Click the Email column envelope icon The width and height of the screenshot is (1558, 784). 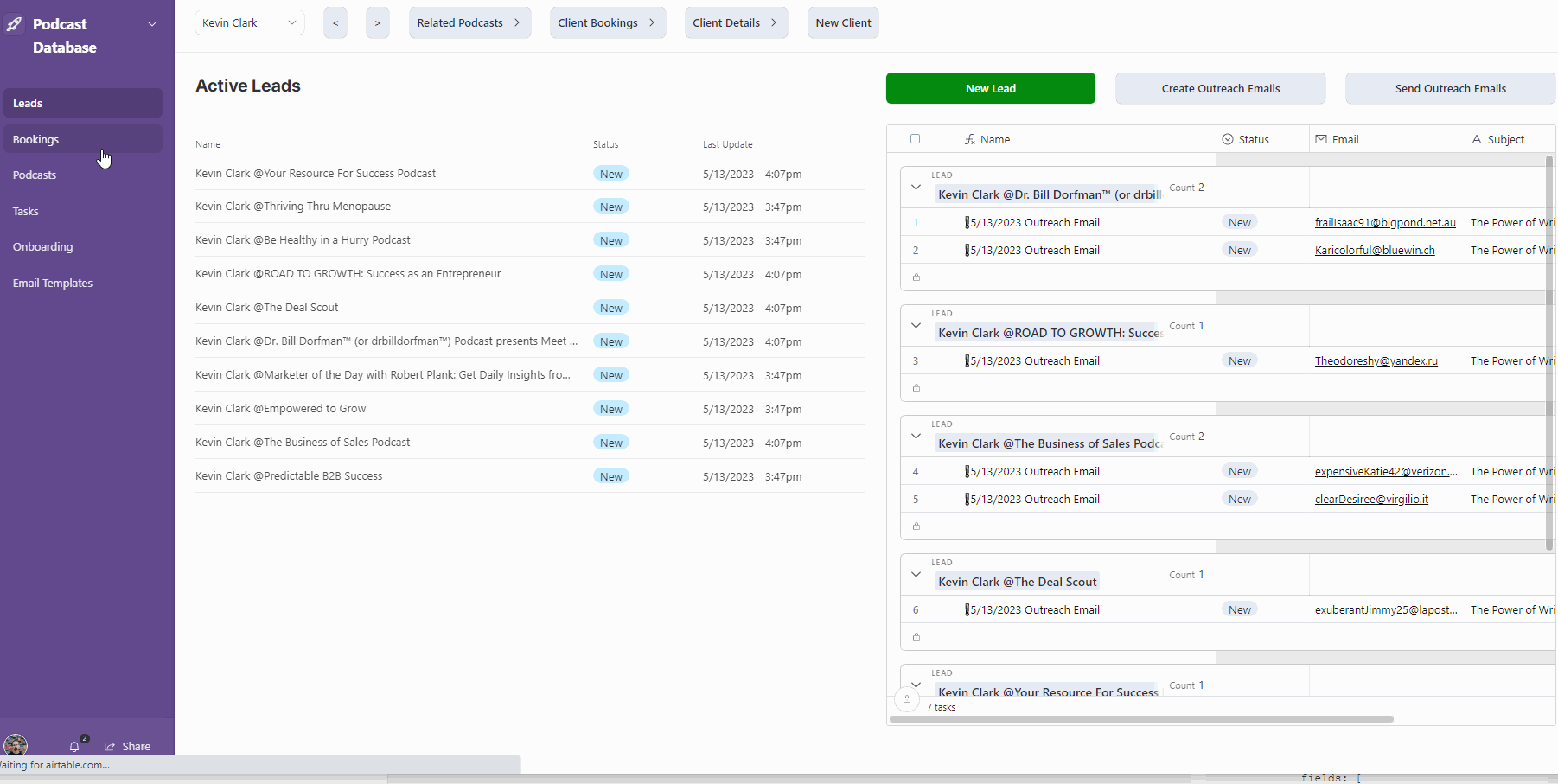point(1321,139)
